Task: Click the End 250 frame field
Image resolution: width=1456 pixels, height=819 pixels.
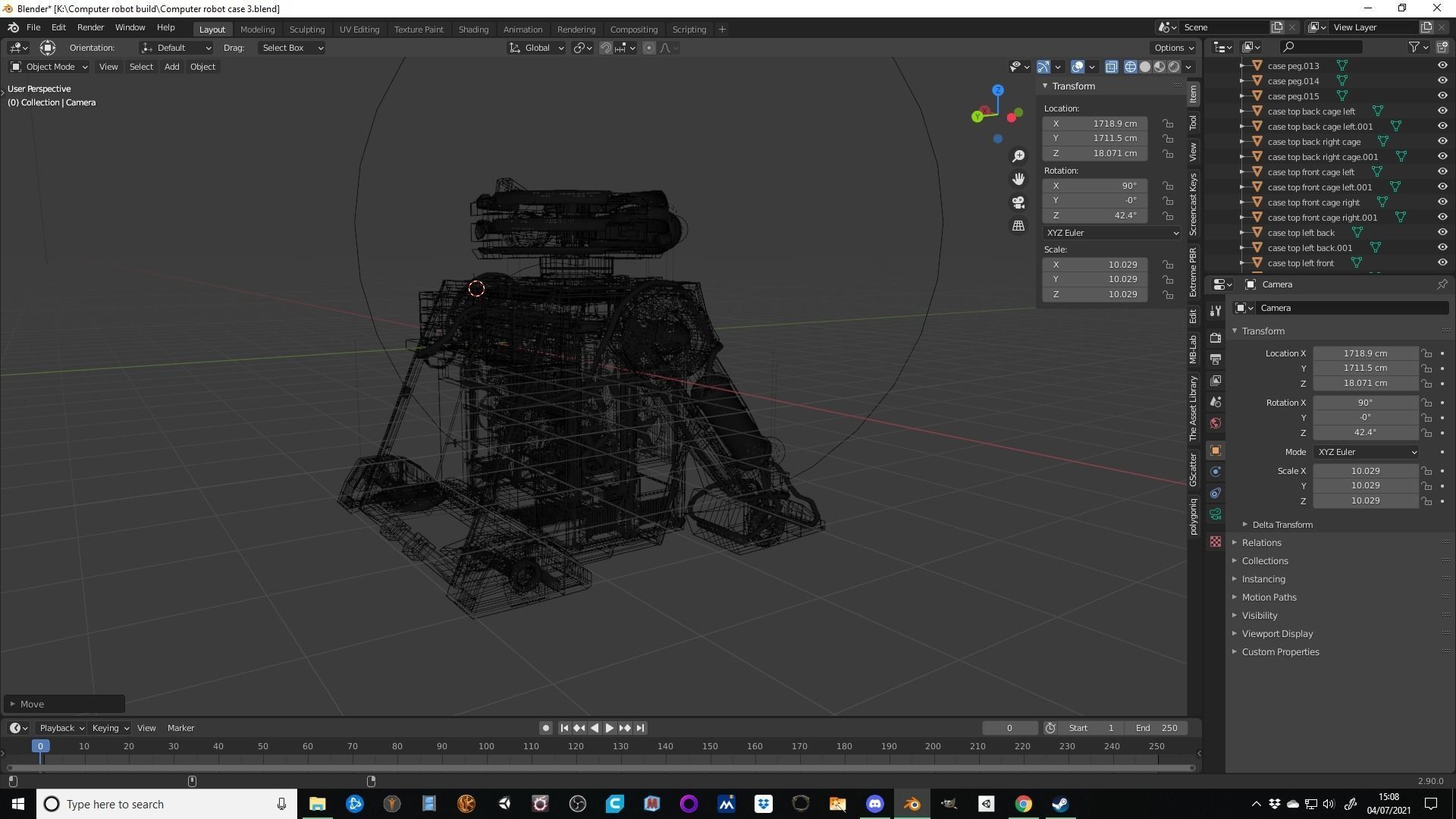Action: (x=1156, y=728)
